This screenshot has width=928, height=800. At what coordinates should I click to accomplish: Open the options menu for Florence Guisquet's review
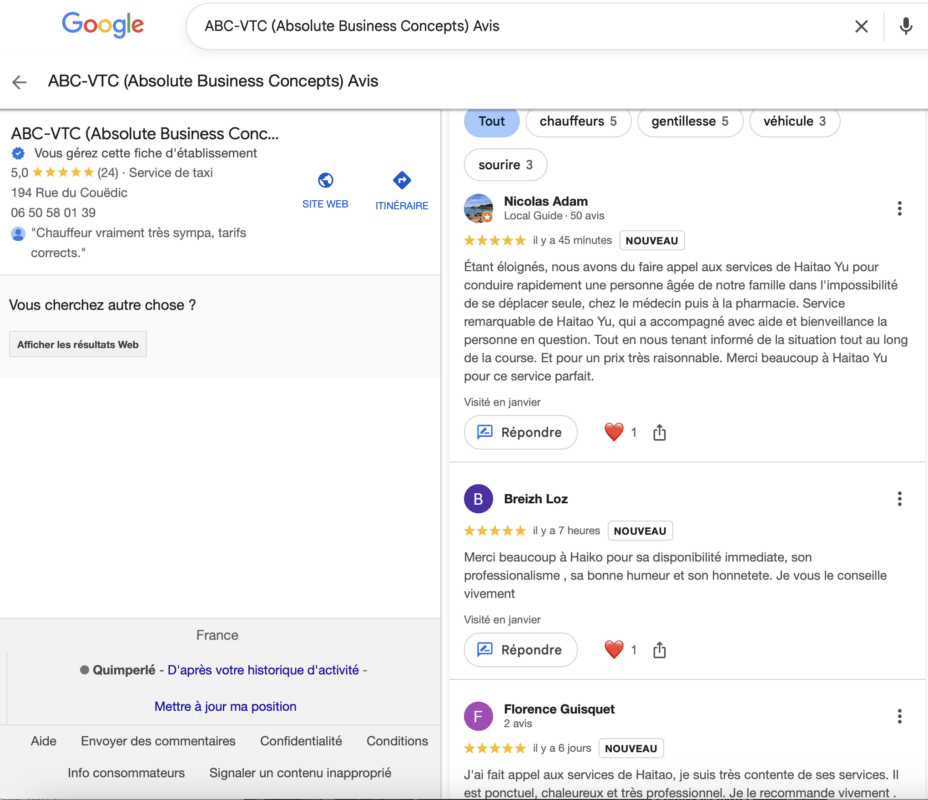click(x=899, y=716)
